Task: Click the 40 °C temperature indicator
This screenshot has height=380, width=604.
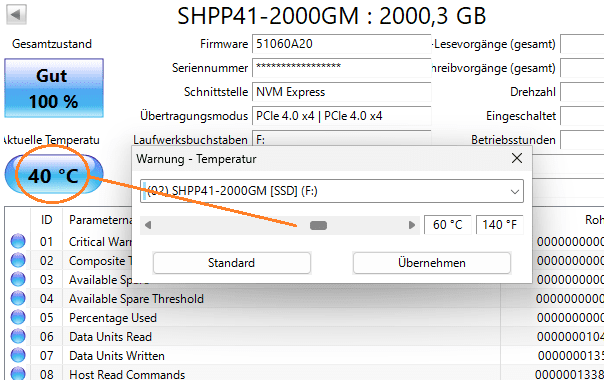Action: (54, 175)
